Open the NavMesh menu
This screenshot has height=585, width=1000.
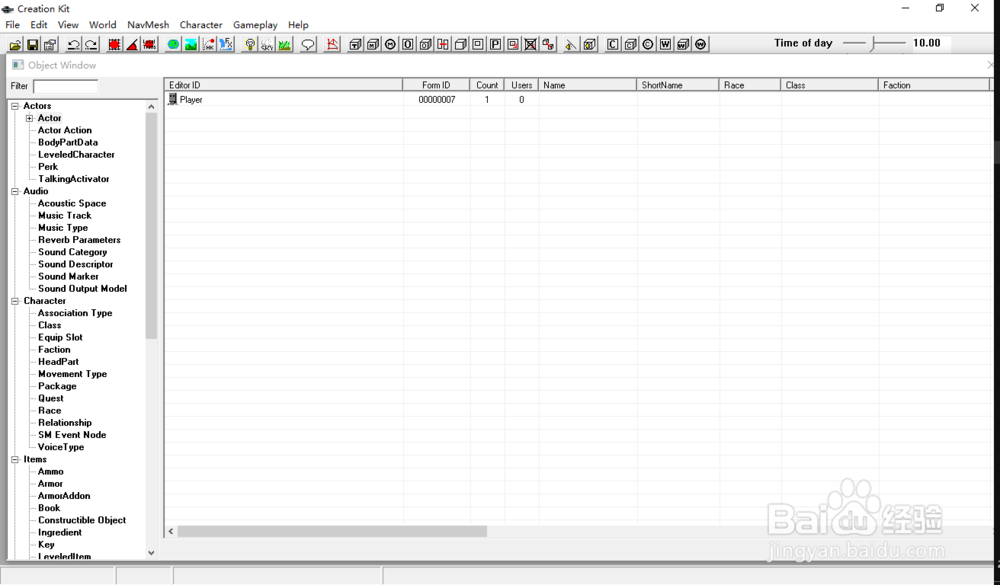148,25
